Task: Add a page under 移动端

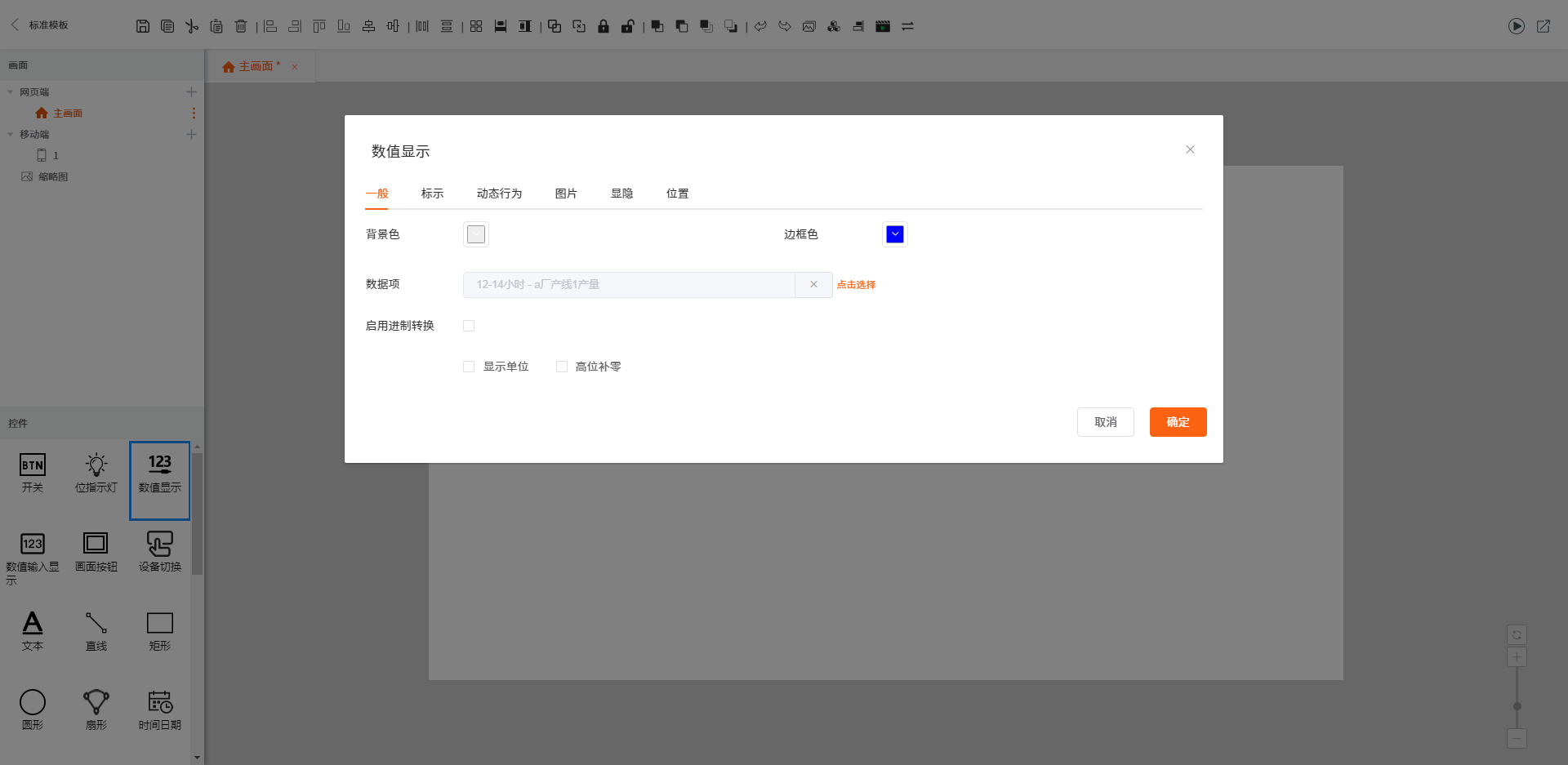Action: click(x=191, y=135)
